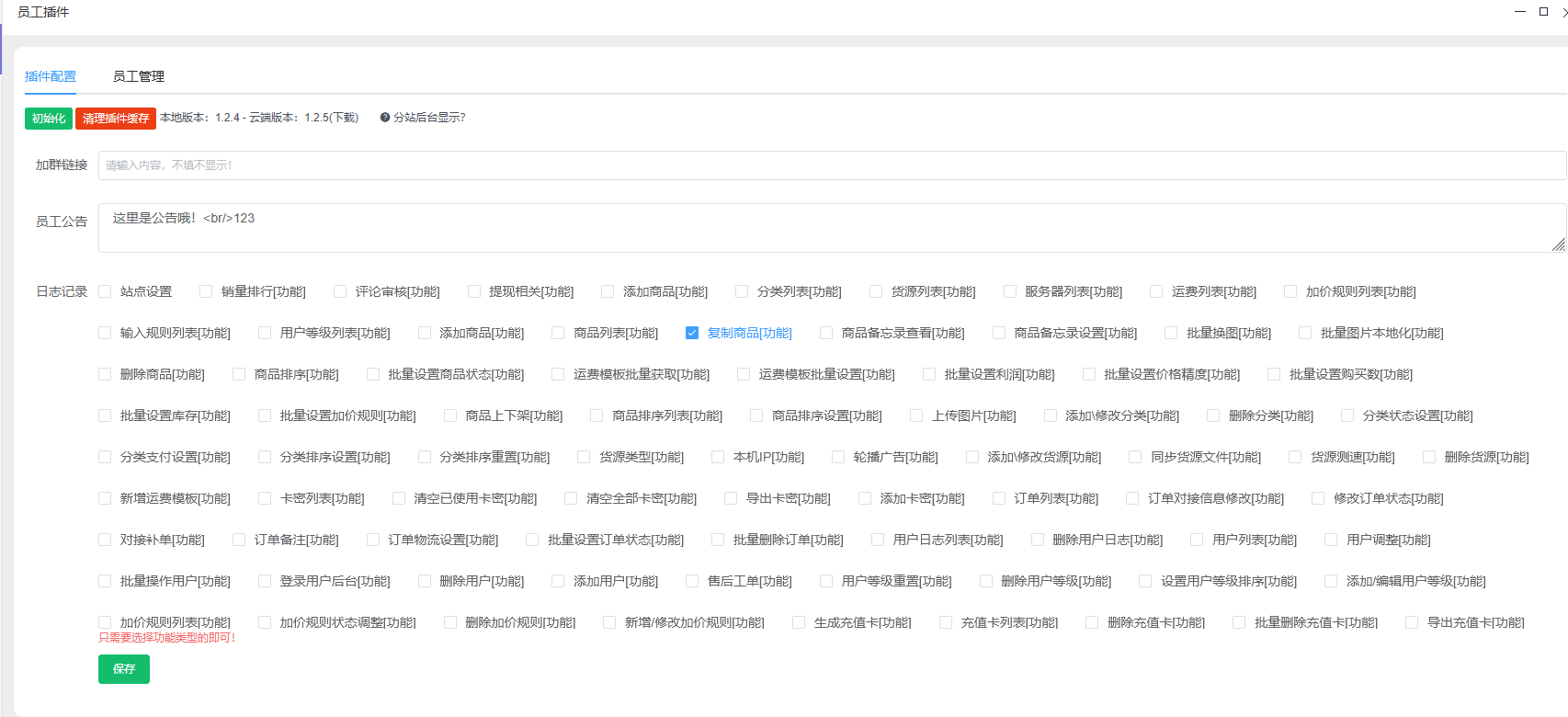Select 提现相关[功能] checkbox
This screenshot has height=717, width=1568.
tap(474, 291)
